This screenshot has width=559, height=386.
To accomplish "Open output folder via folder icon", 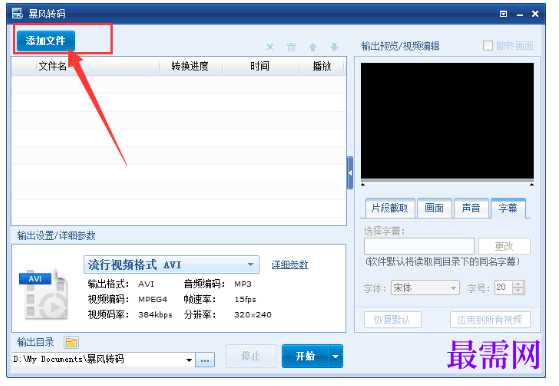I will tap(71, 343).
